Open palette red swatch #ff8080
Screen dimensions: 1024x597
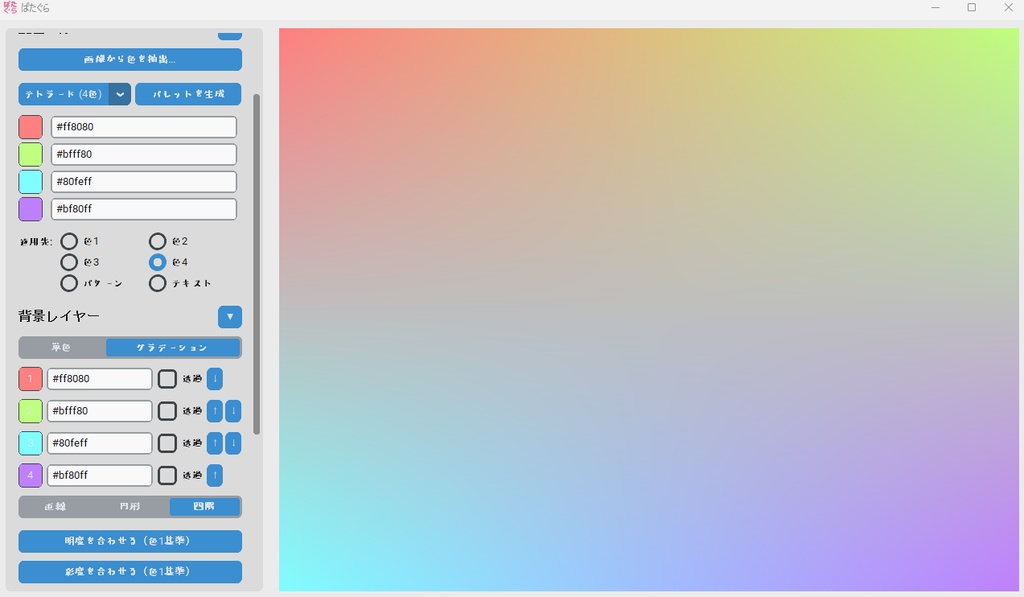[x=31, y=127]
